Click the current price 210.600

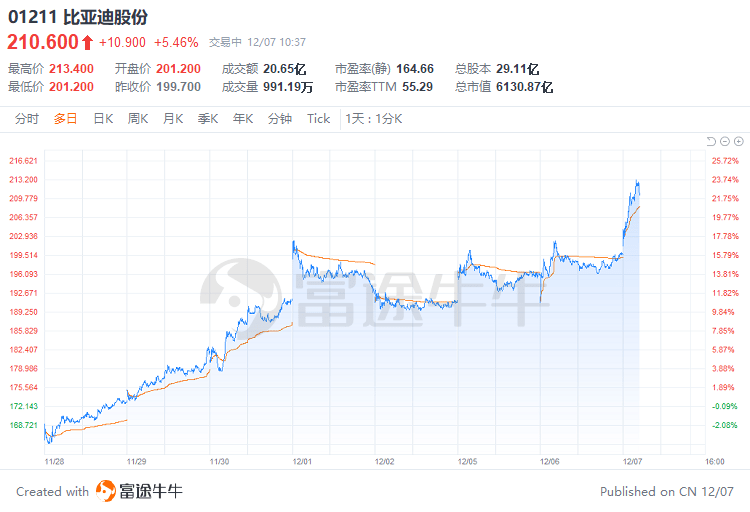pos(43,42)
